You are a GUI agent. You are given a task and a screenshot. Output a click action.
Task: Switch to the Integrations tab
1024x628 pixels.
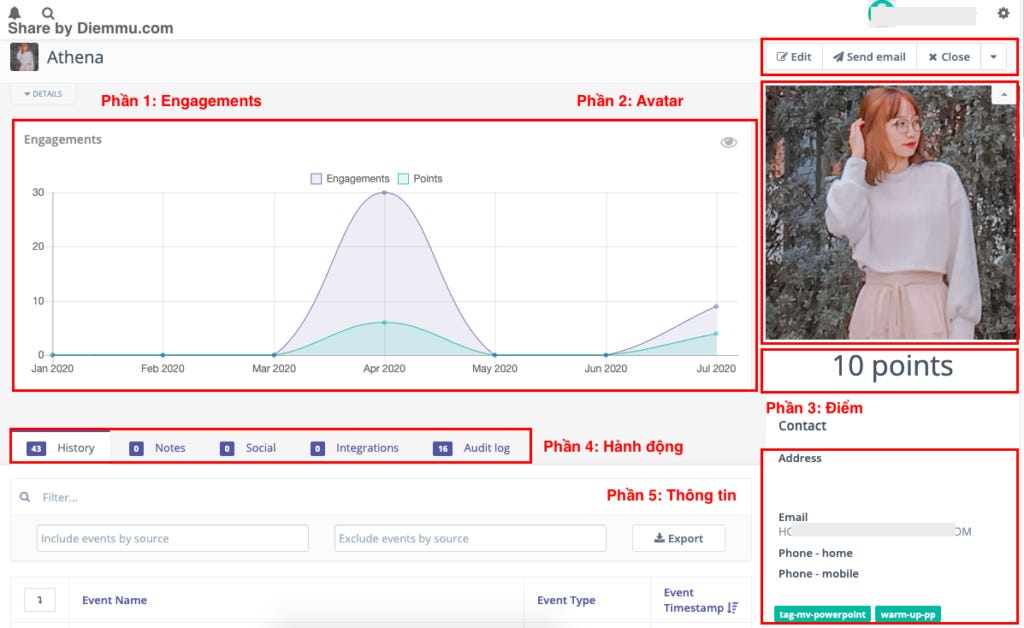click(355, 448)
